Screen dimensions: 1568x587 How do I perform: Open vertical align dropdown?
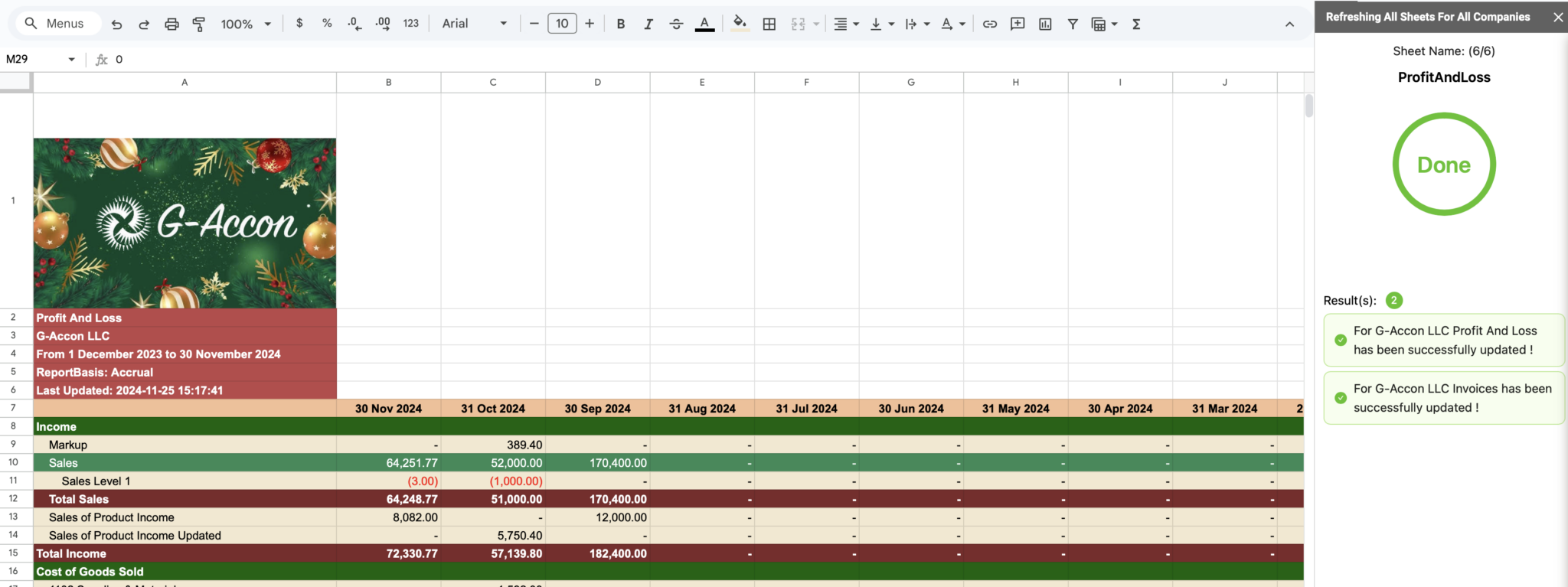[882, 24]
